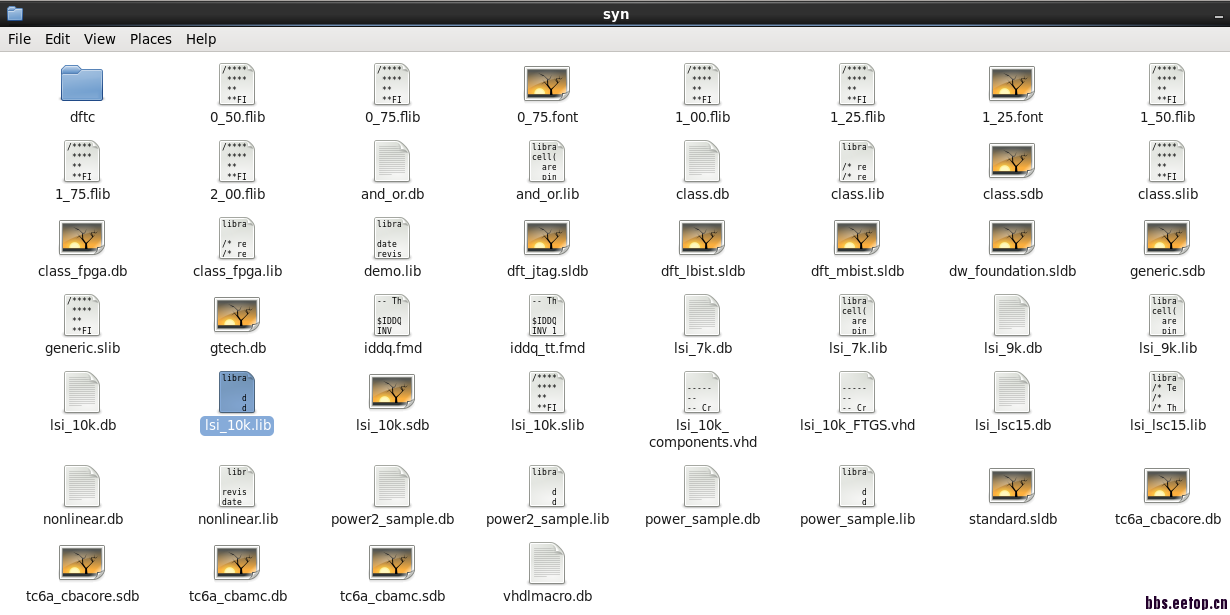The image size is (1230, 615).
Task: Select the 1_50.flib file icon
Action: (1167, 84)
